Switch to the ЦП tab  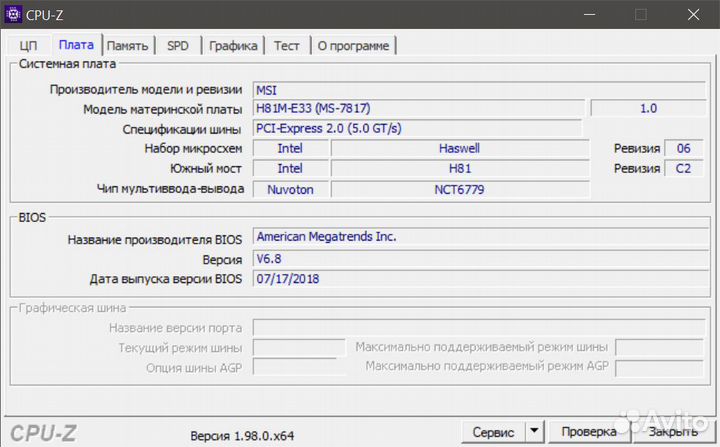coord(28,45)
